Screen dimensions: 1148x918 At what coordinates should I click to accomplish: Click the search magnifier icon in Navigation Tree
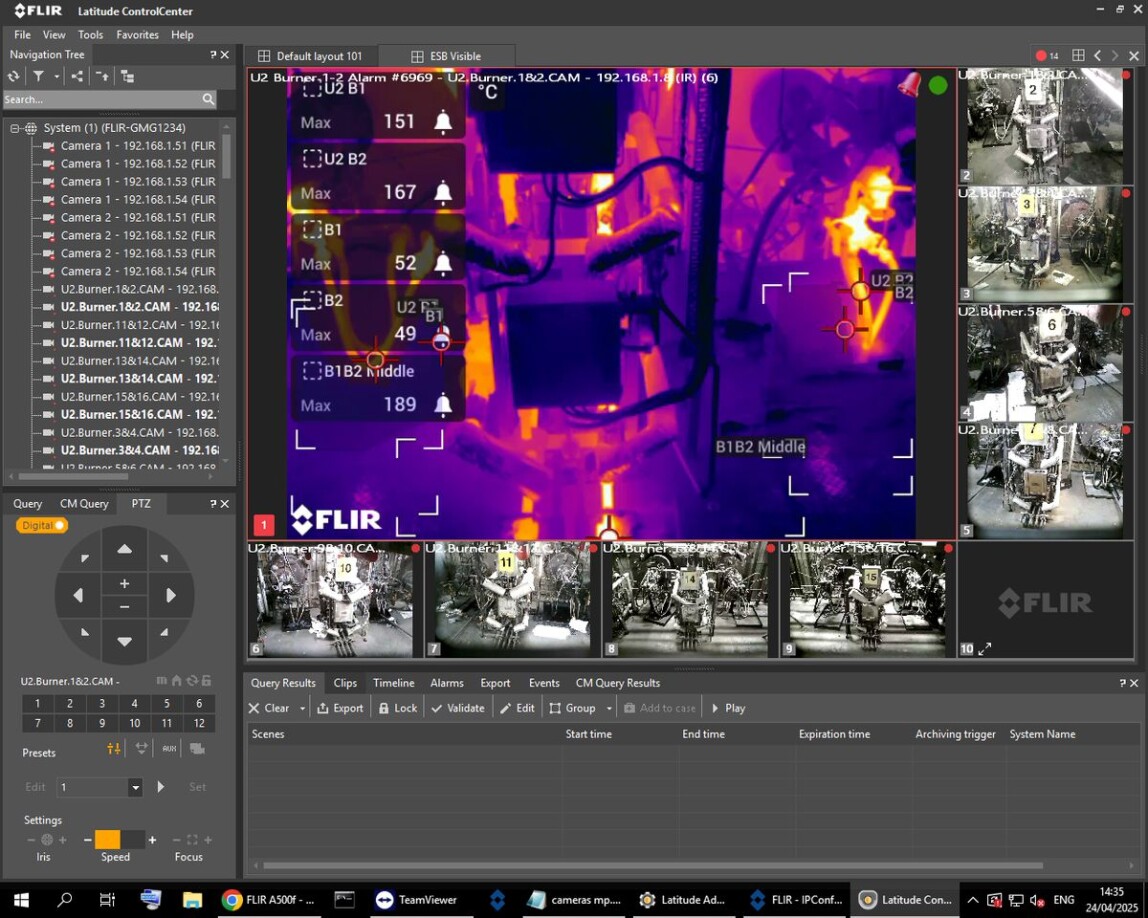(209, 99)
